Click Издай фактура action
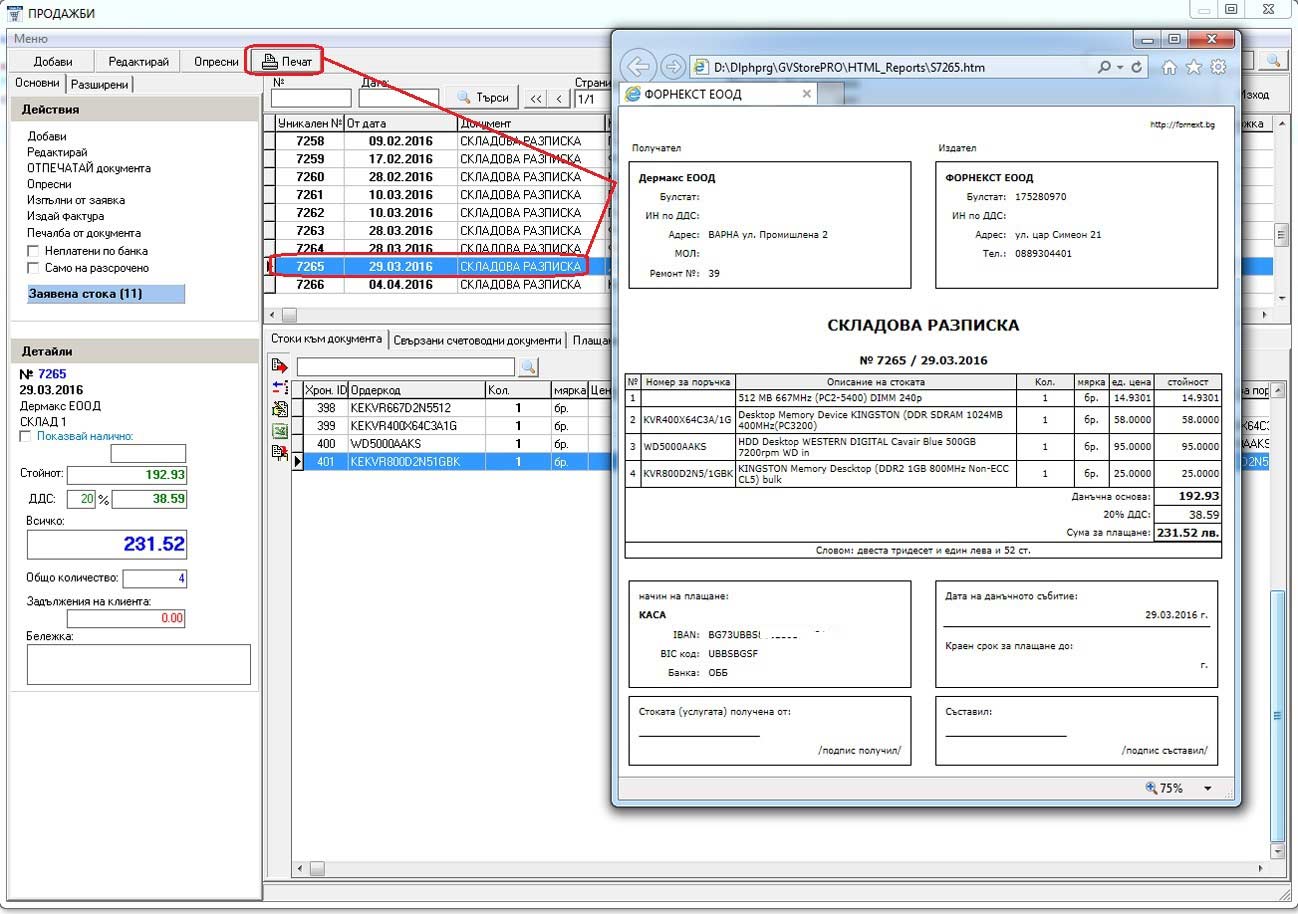 click(65, 216)
